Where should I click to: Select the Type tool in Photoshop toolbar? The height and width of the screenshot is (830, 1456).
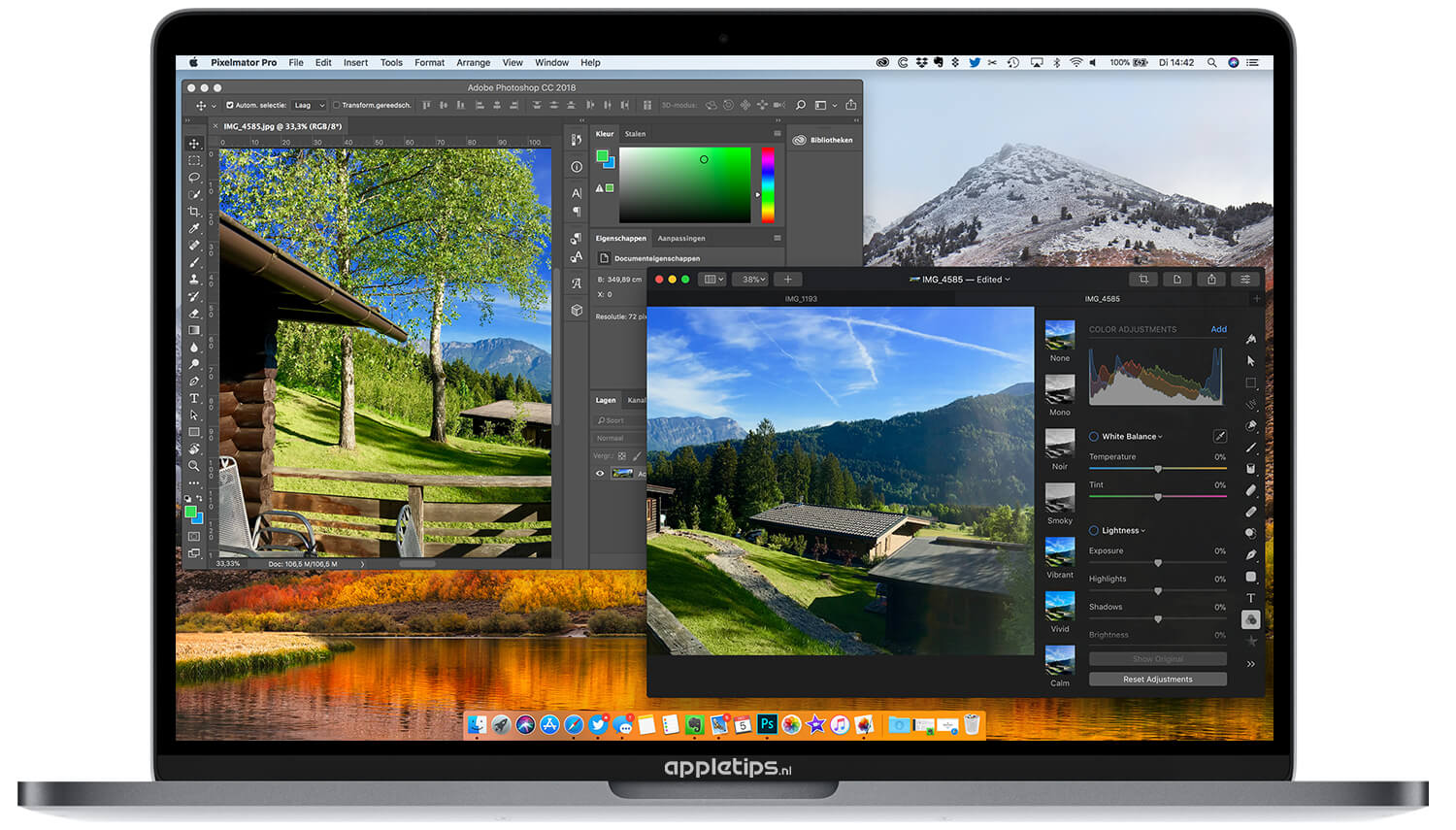click(194, 398)
